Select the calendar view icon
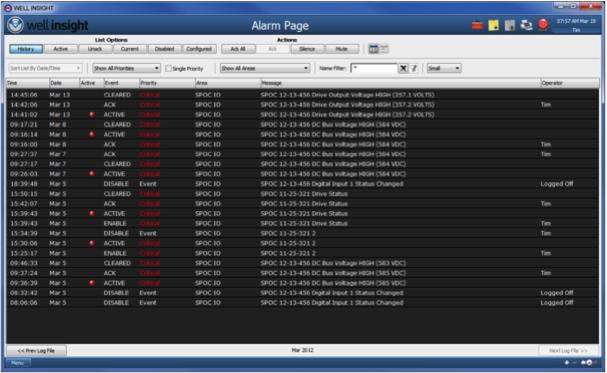Viewport: 607px width, 373px height. coord(373,49)
